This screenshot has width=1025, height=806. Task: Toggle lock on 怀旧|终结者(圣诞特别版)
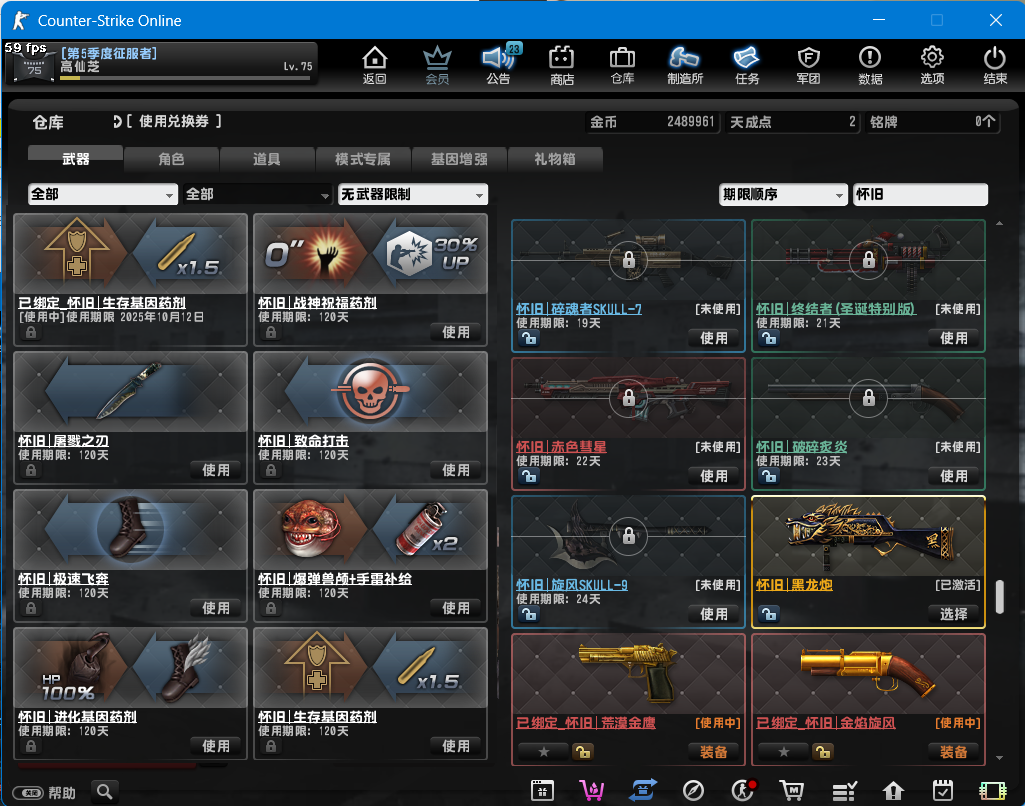tap(769, 338)
